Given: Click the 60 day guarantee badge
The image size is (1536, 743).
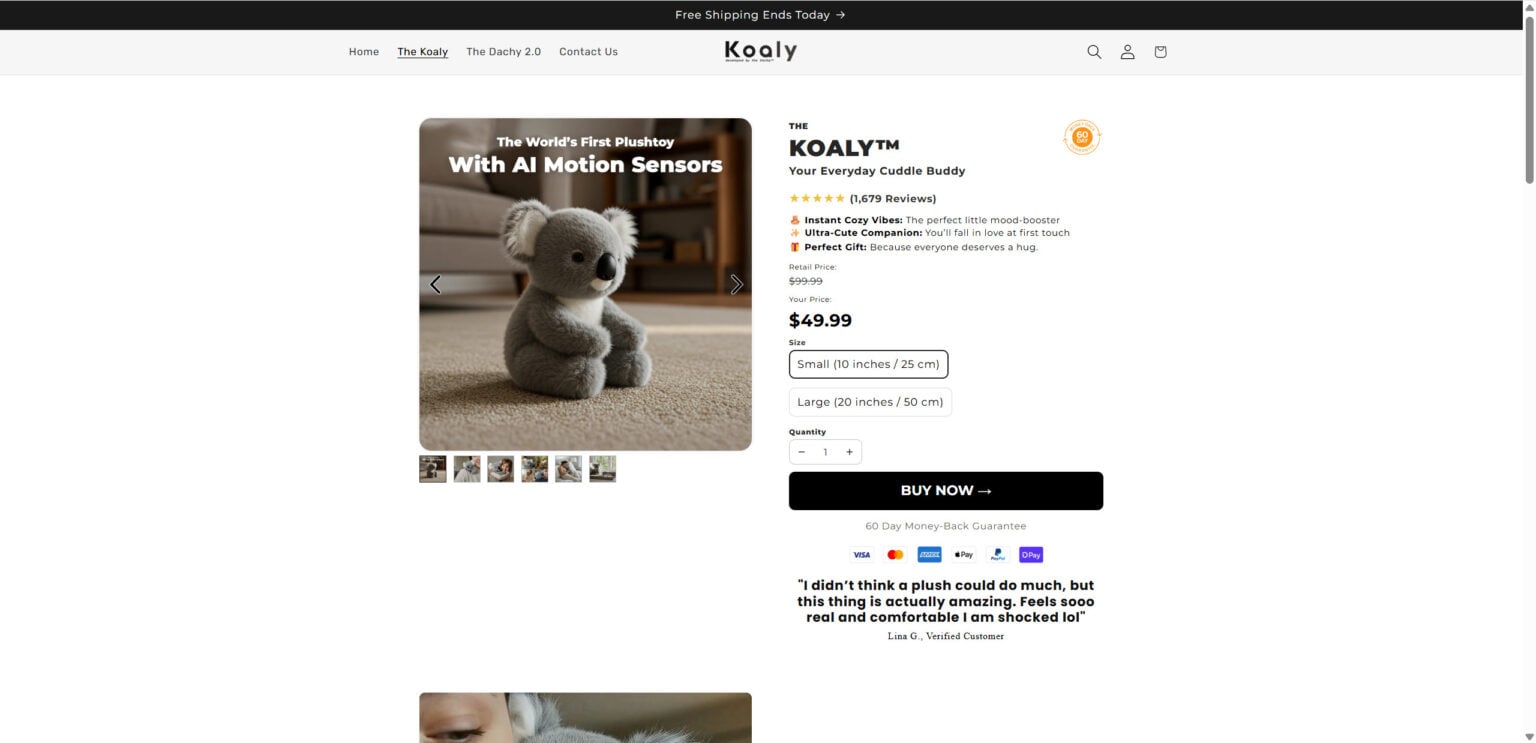Looking at the screenshot, I should click(x=1082, y=138).
